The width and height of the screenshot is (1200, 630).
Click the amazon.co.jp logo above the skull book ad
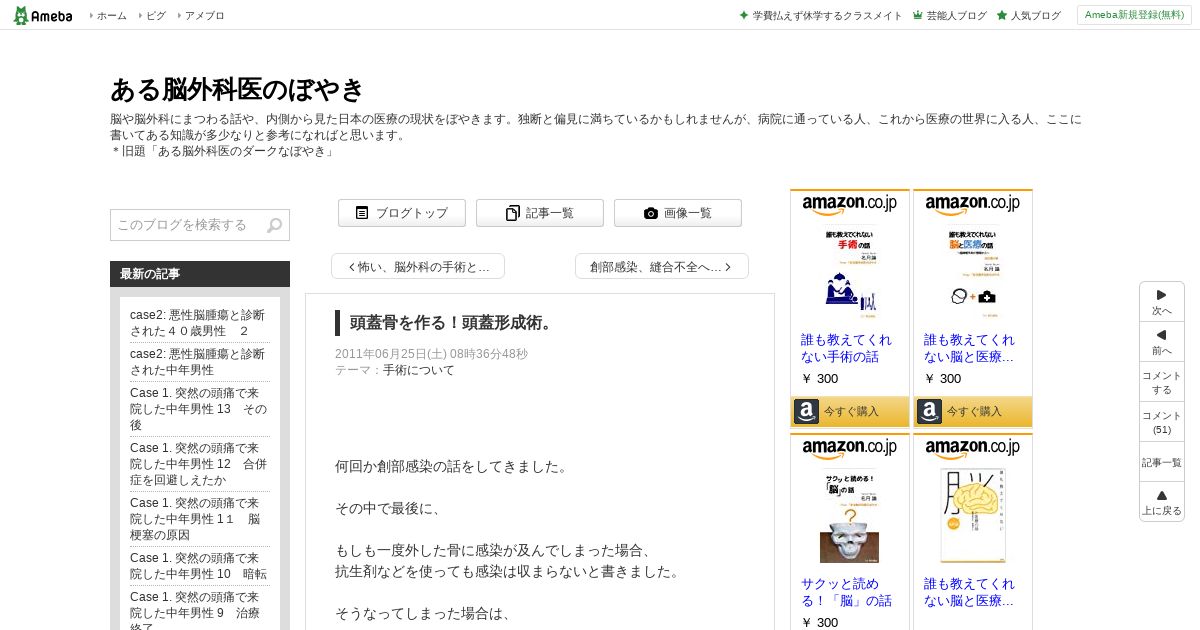click(849, 449)
